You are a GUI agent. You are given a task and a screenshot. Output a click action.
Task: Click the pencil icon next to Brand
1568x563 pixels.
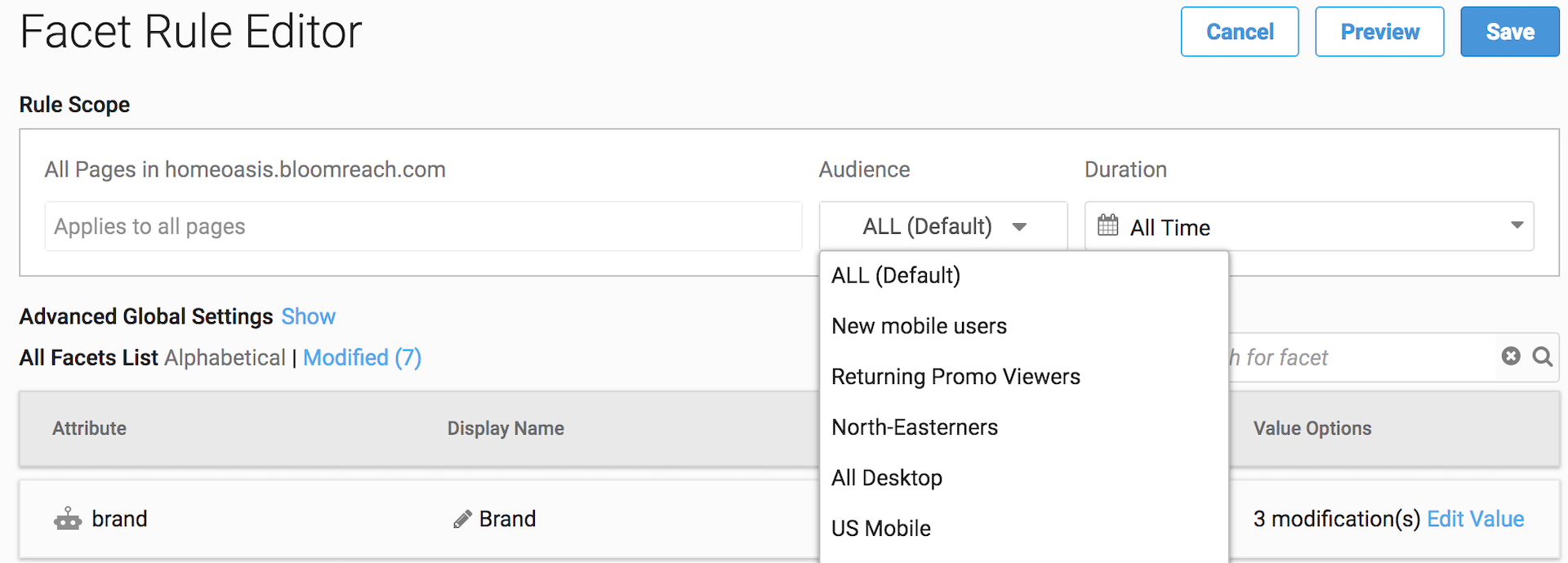click(462, 519)
